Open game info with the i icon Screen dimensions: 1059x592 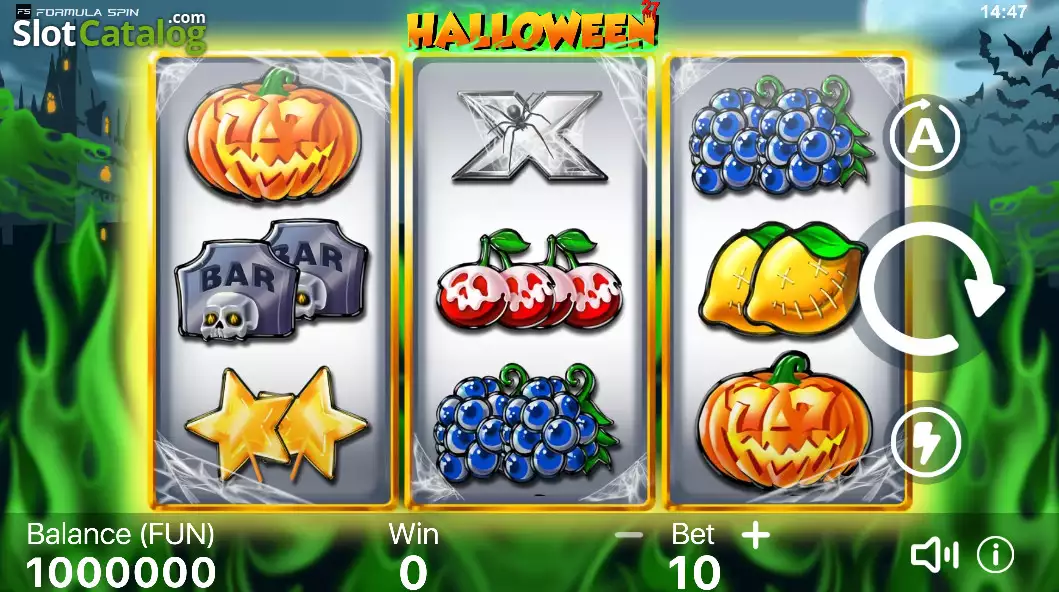[996, 555]
